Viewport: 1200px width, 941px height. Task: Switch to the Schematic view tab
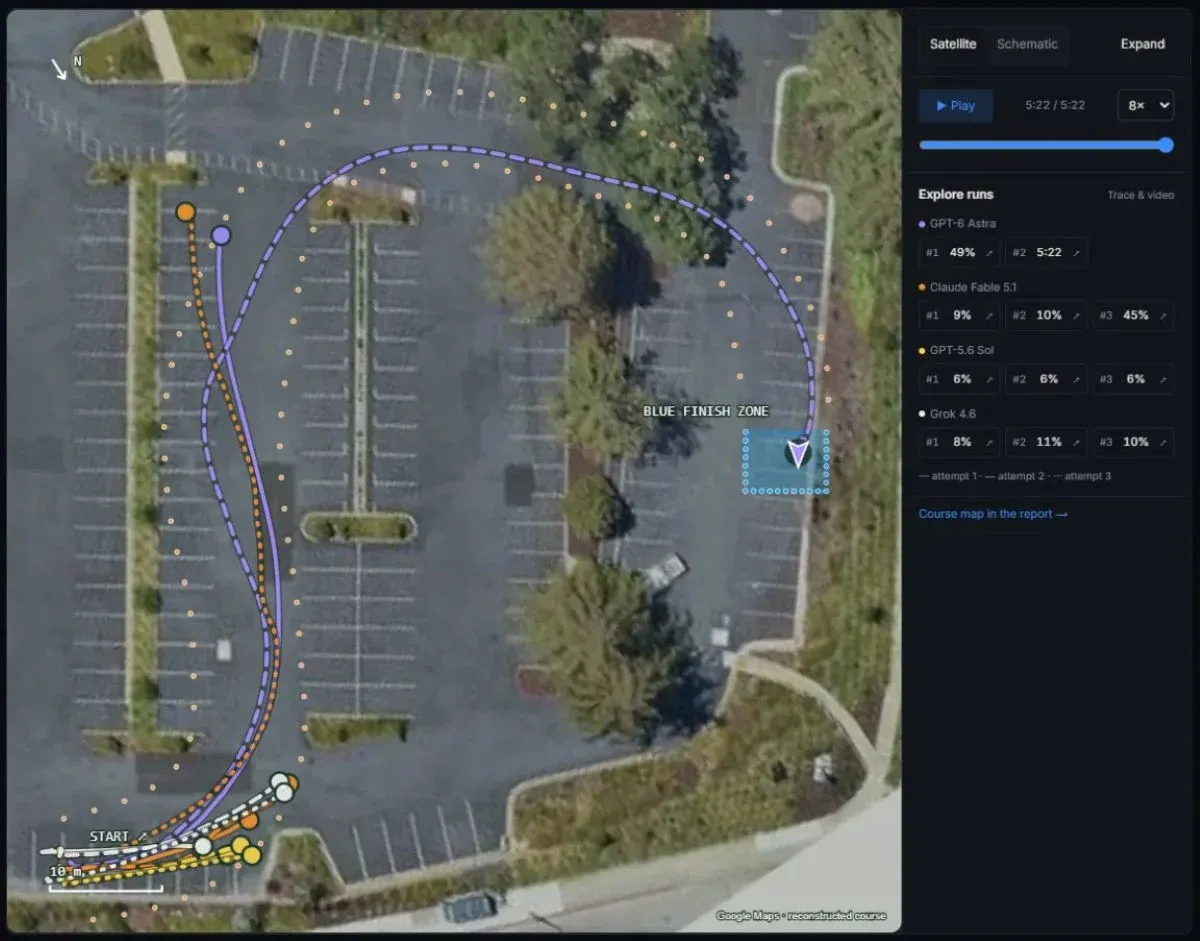(1027, 44)
